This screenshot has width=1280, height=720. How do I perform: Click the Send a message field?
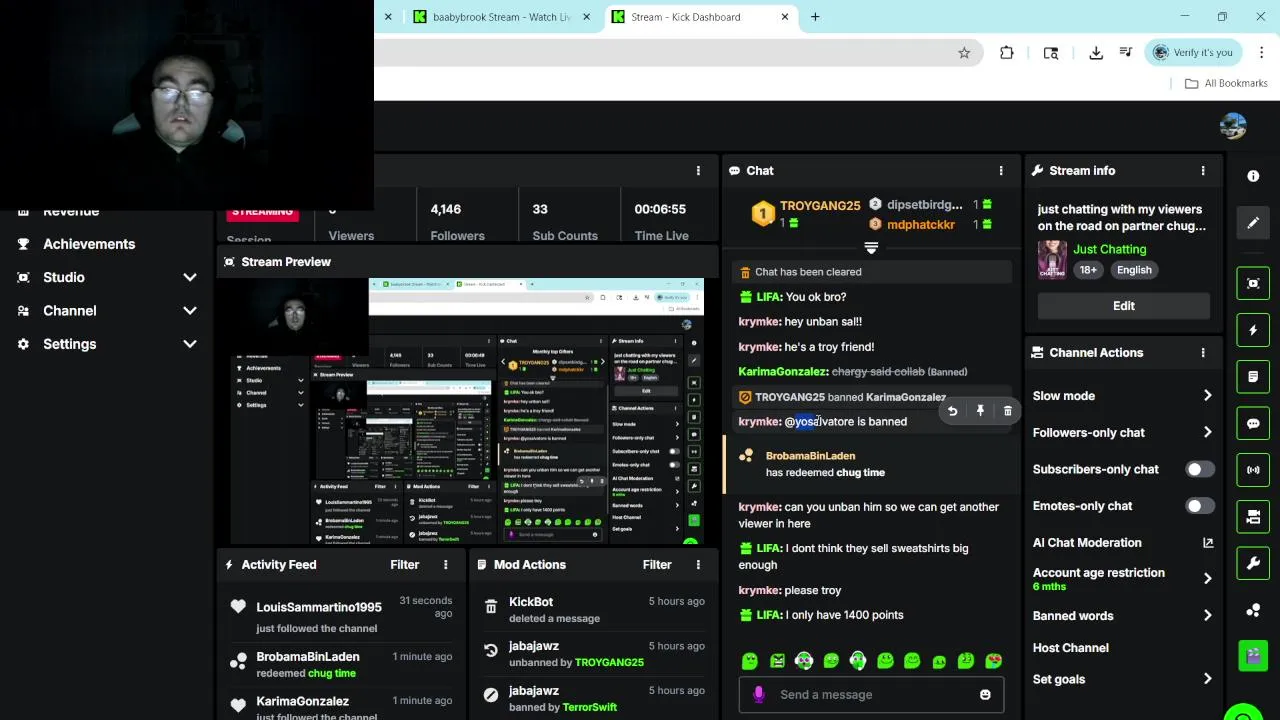pyautogui.click(x=871, y=695)
